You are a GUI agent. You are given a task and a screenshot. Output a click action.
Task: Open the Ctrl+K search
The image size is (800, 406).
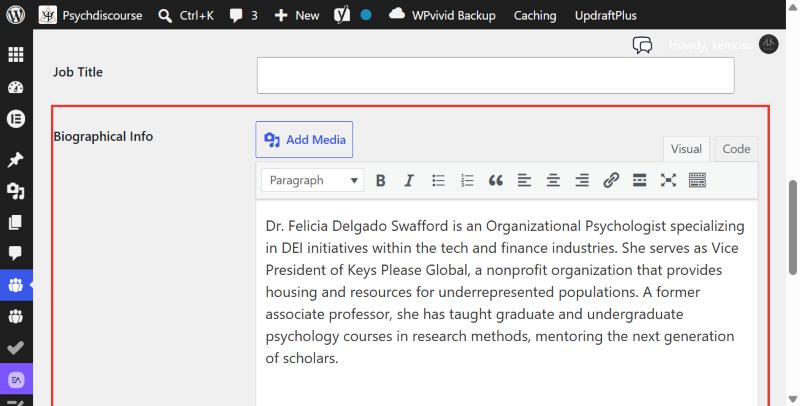coord(186,15)
